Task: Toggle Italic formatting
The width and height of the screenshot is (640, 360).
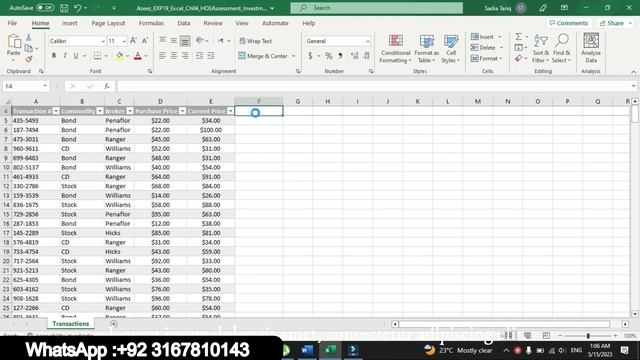Action: pos(64,56)
